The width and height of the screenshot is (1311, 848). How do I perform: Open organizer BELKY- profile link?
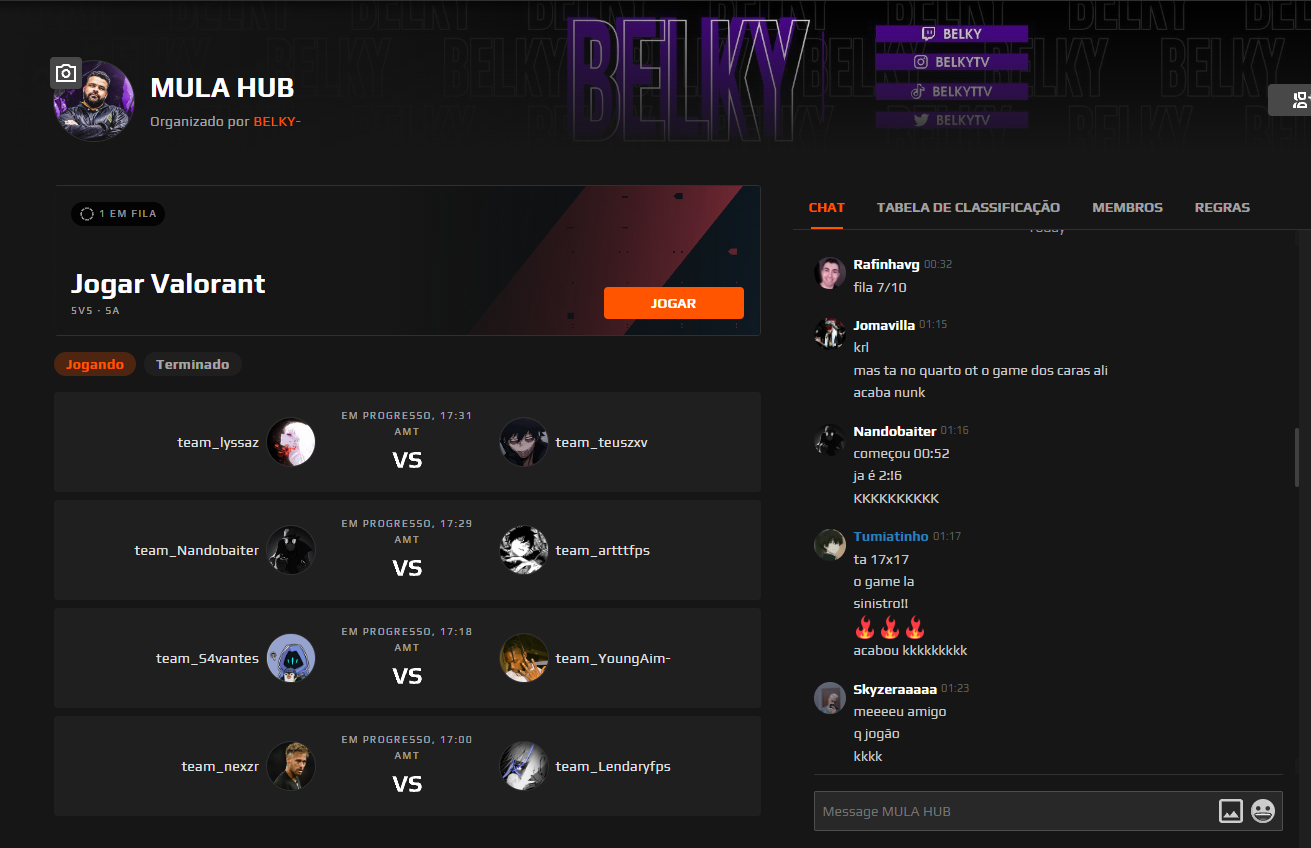277,122
